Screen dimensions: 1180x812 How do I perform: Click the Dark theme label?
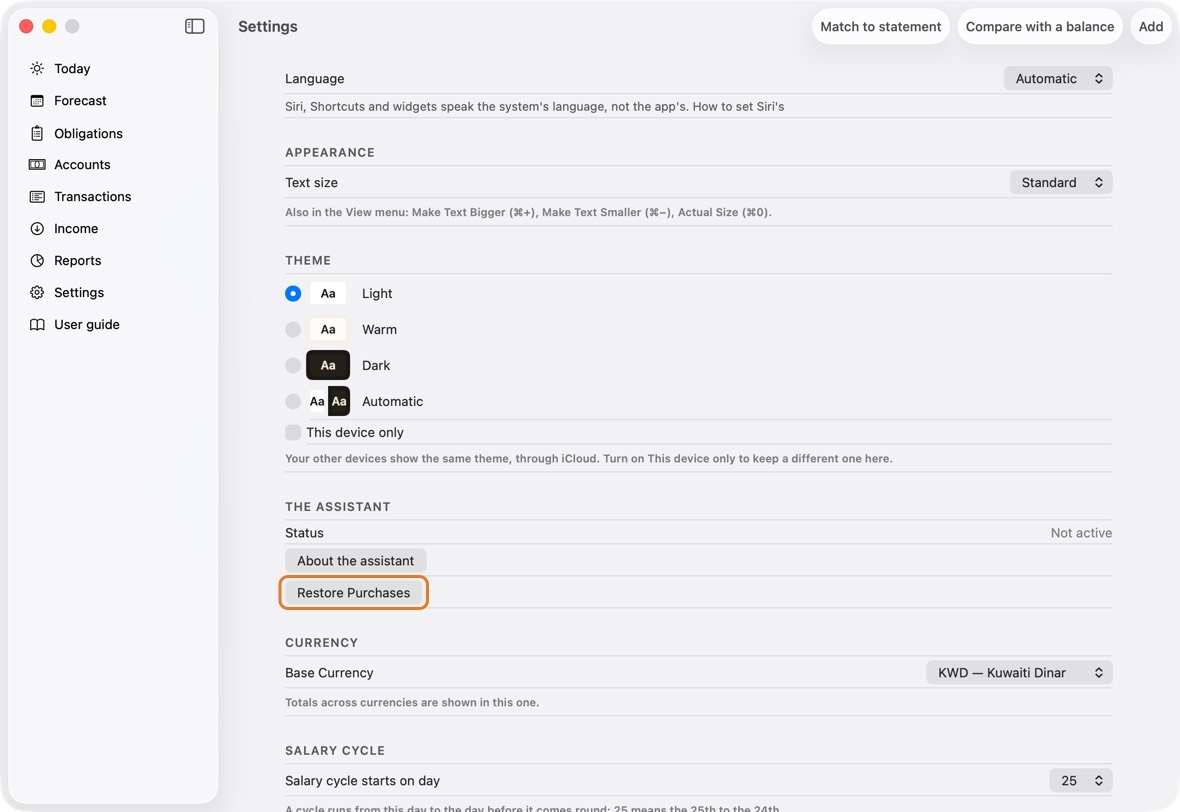pos(376,366)
